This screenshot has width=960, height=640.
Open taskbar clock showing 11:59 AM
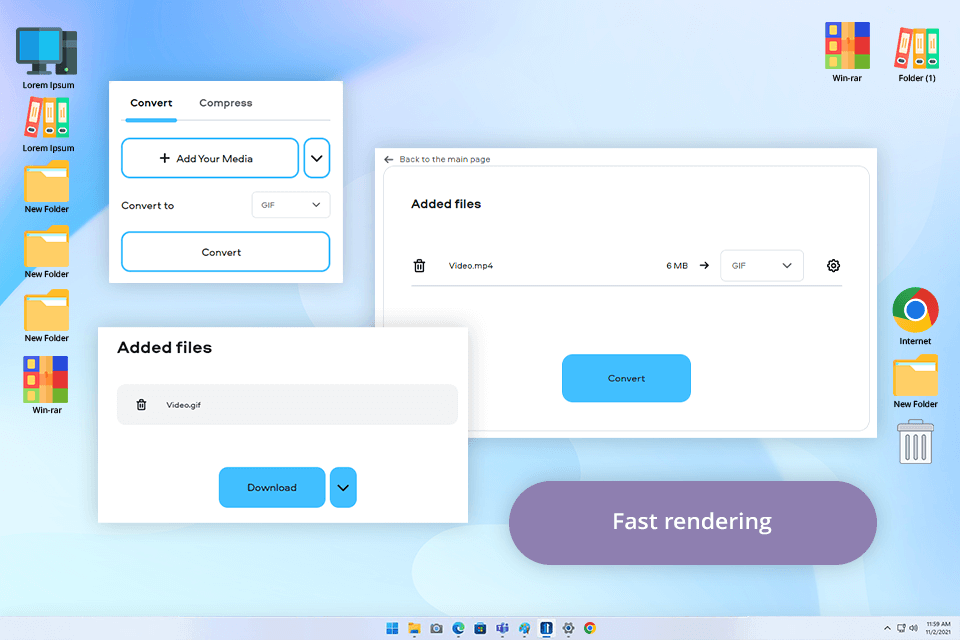click(938, 628)
